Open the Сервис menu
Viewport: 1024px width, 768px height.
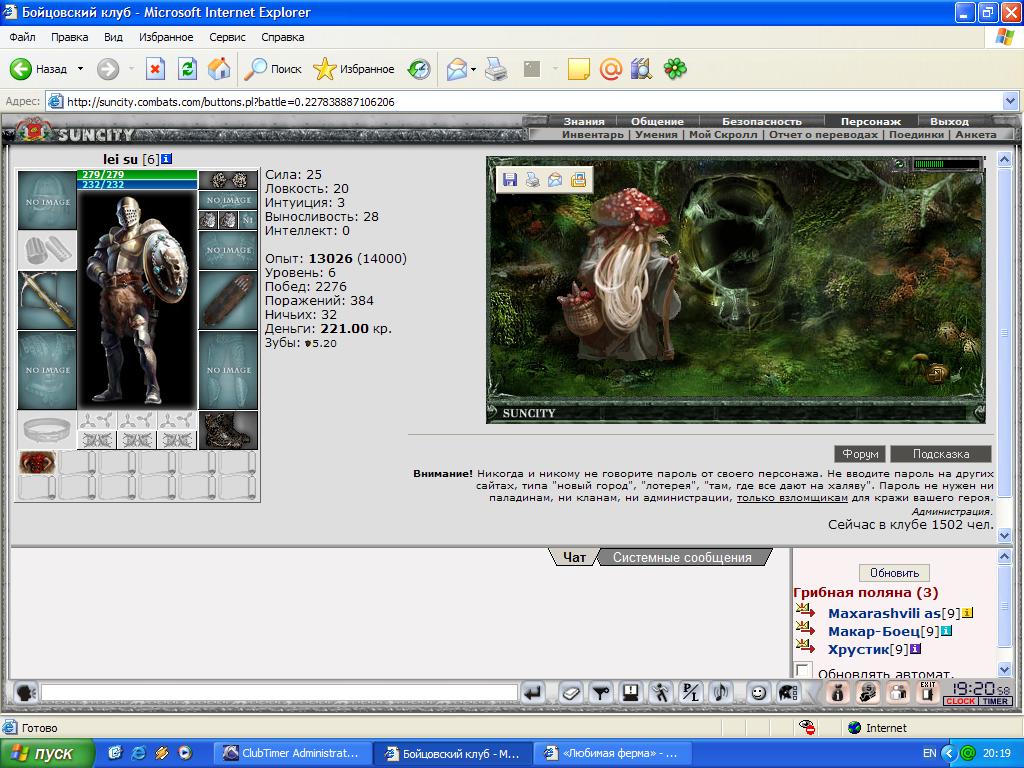tap(227, 37)
